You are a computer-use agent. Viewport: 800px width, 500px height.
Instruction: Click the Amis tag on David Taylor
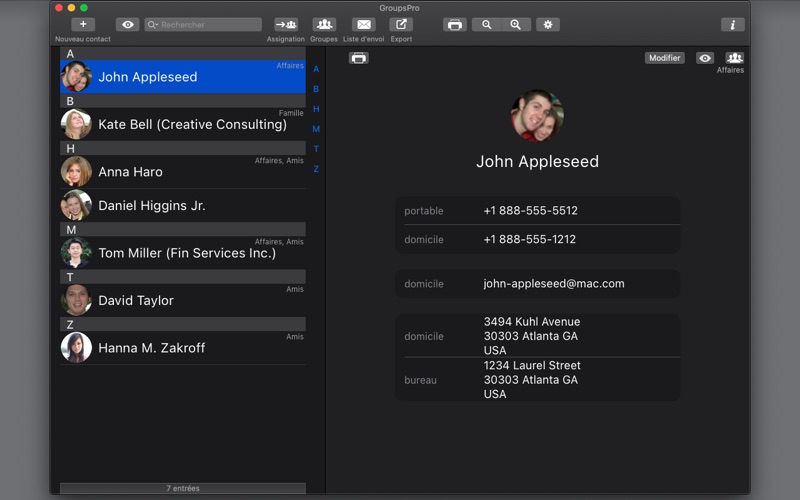pyautogui.click(x=295, y=289)
